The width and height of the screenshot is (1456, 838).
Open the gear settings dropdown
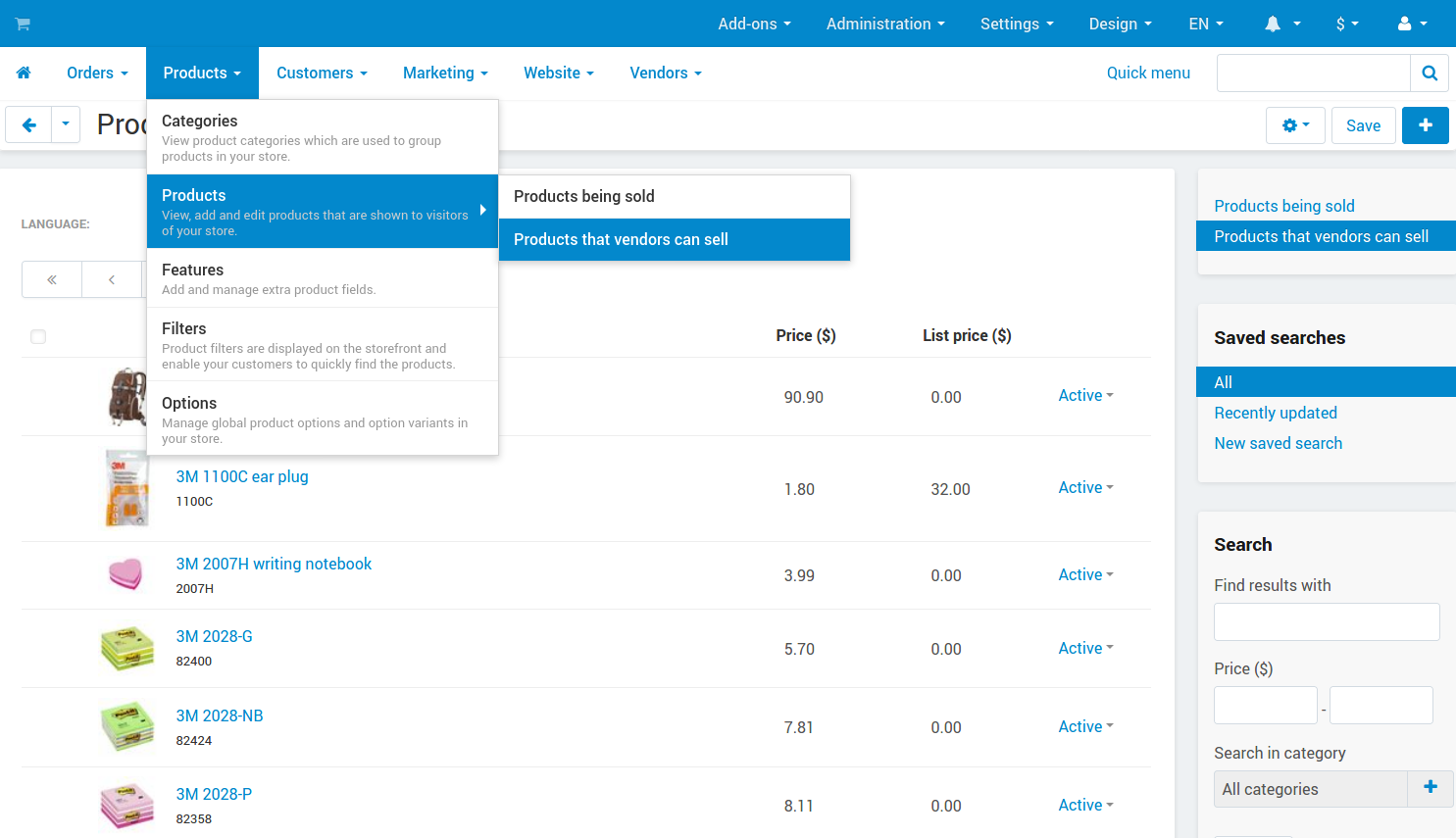pyautogui.click(x=1295, y=125)
